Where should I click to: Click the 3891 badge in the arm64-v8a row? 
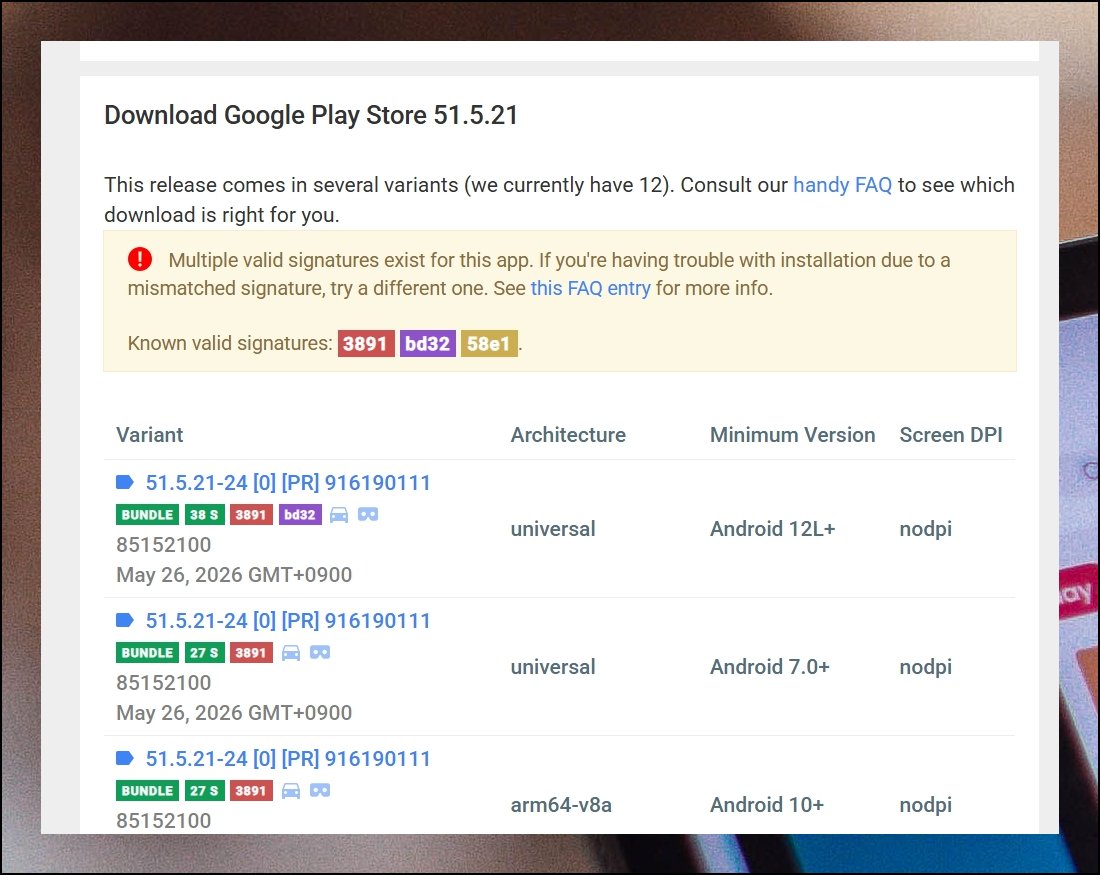[251, 791]
